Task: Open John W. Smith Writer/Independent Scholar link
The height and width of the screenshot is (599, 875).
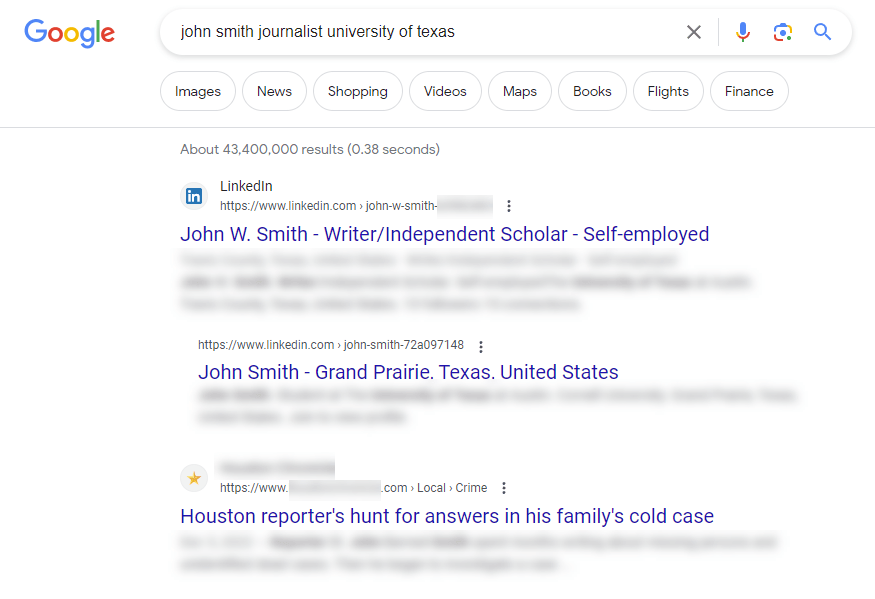Action: pyautogui.click(x=444, y=234)
